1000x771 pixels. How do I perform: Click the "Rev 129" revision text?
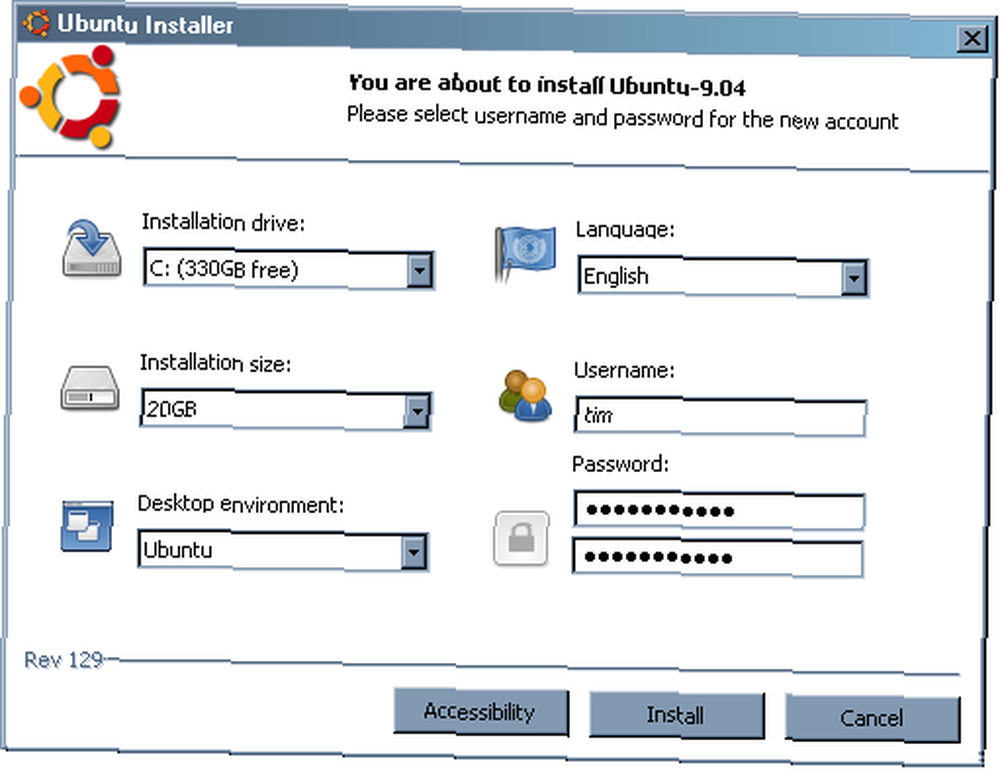[63, 659]
